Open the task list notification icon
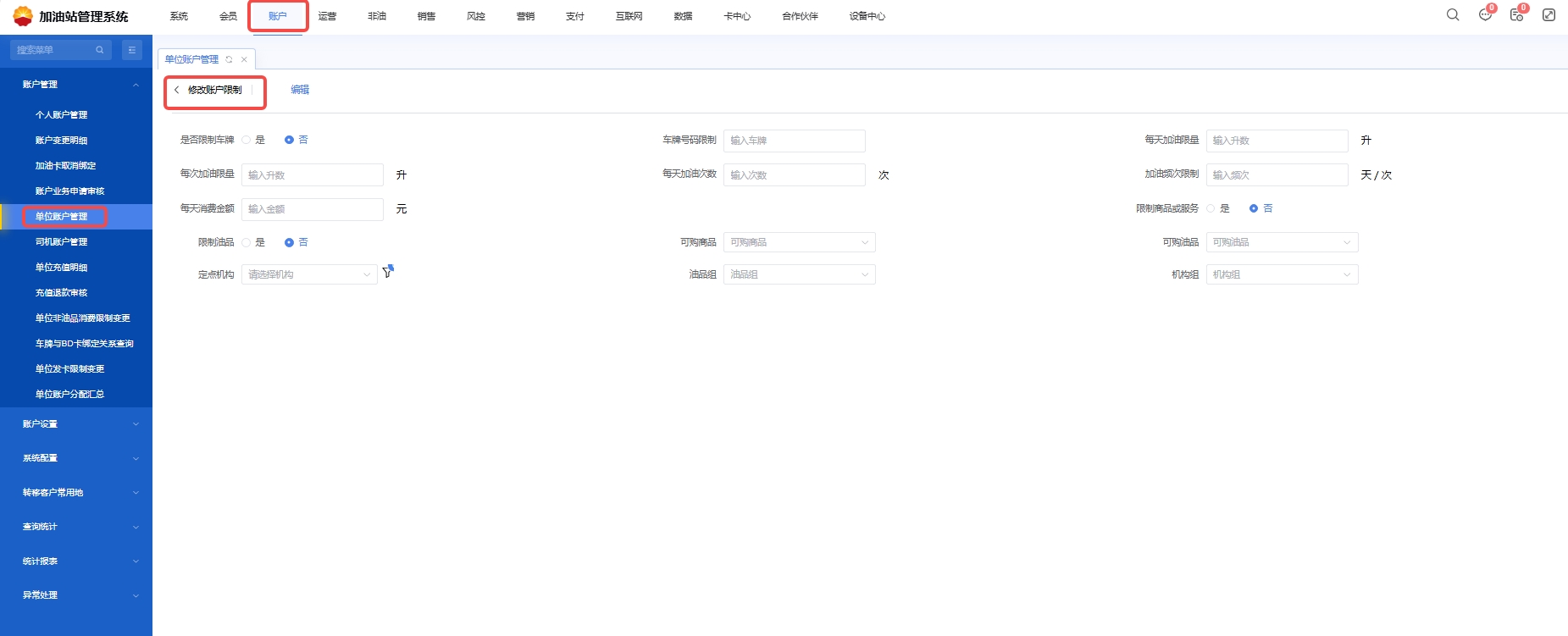 [1516, 15]
